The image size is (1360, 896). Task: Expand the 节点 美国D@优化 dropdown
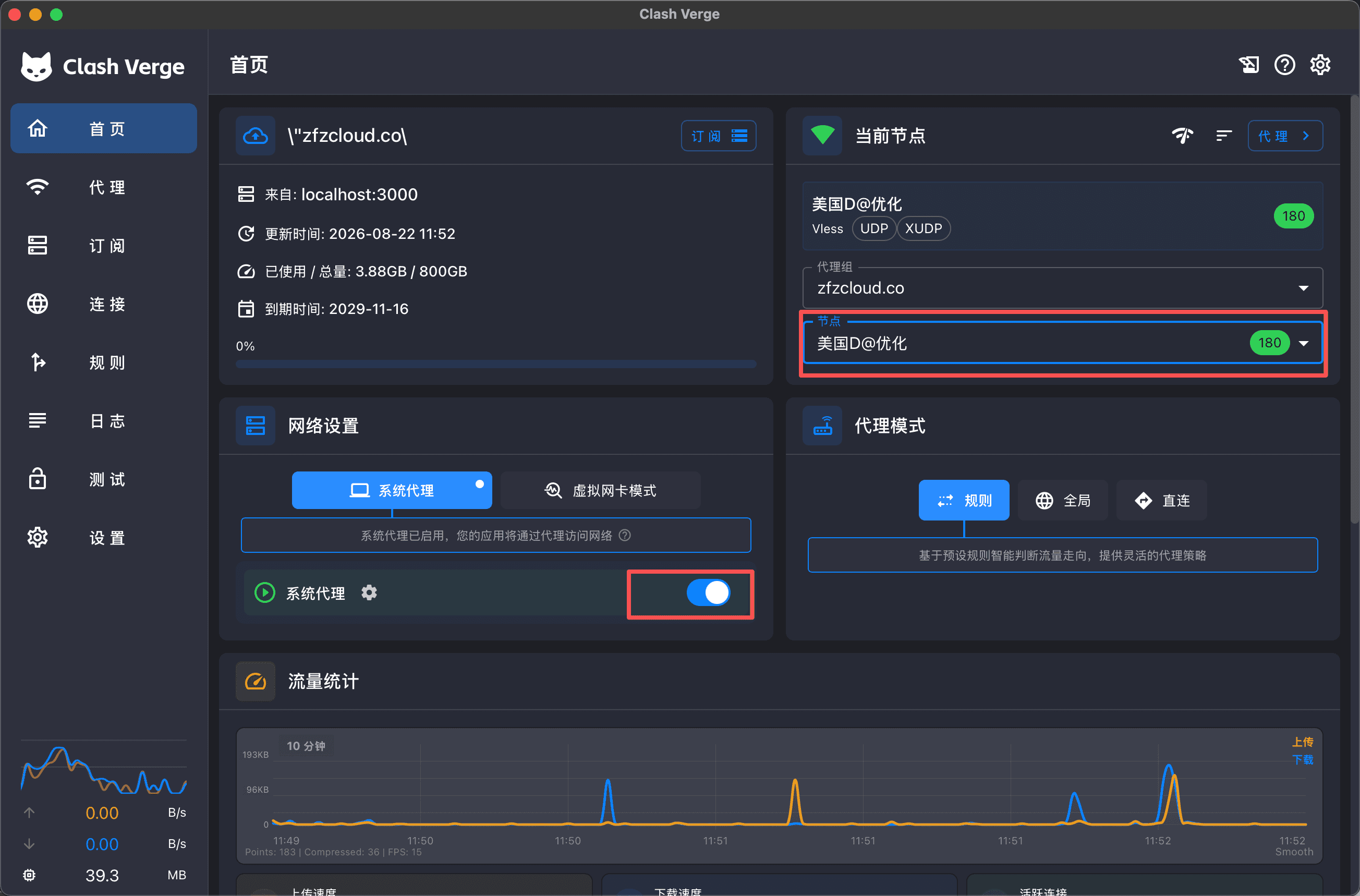(1062, 343)
